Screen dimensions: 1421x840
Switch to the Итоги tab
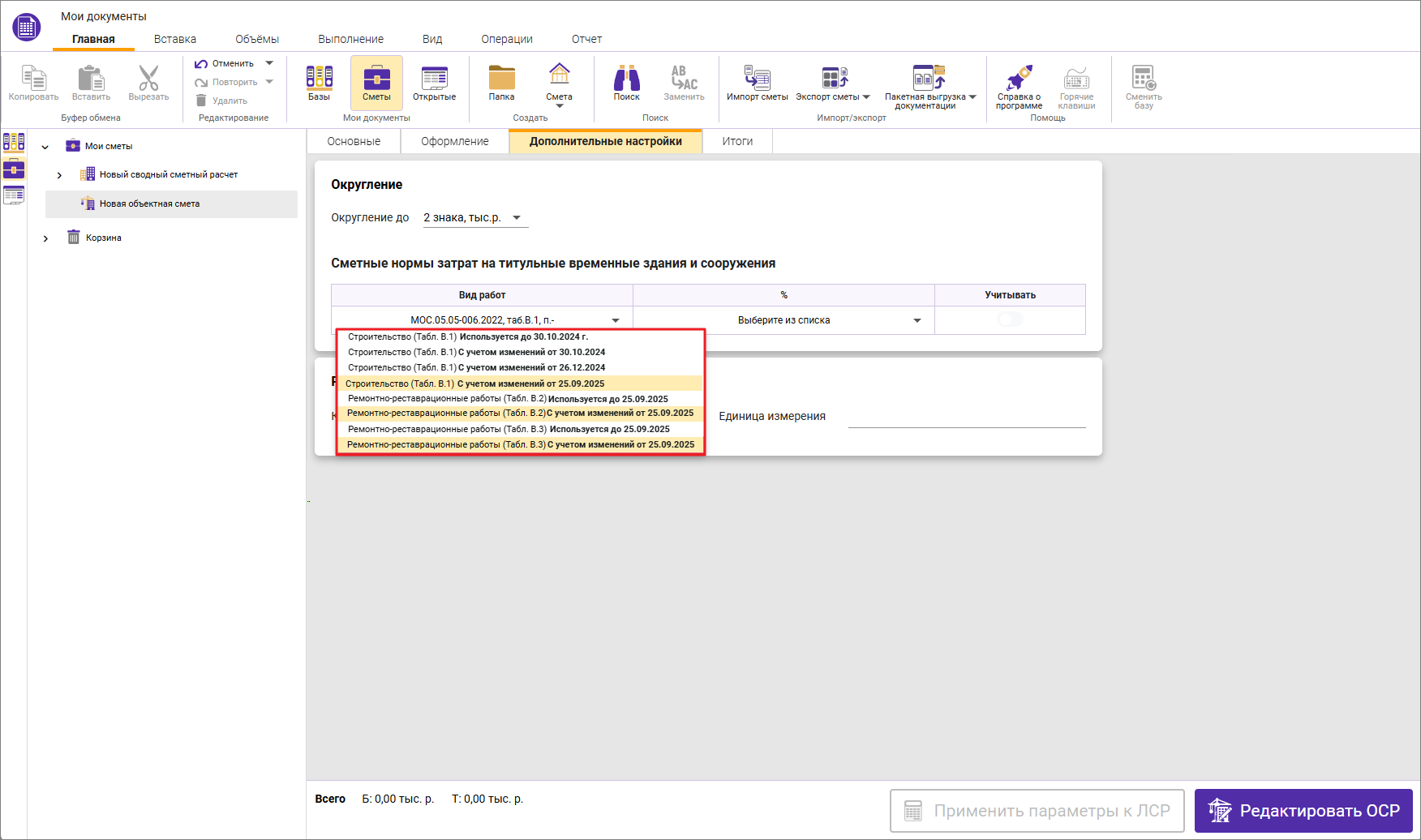pyautogui.click(x=737, y=141)
